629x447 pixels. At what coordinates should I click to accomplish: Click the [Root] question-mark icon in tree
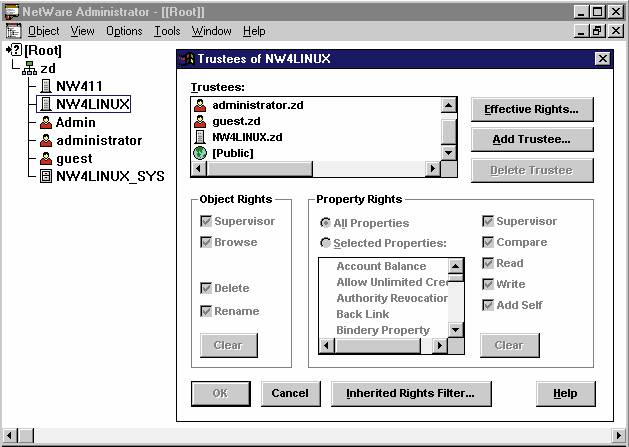pyautogui.click(x=16, y=50)
